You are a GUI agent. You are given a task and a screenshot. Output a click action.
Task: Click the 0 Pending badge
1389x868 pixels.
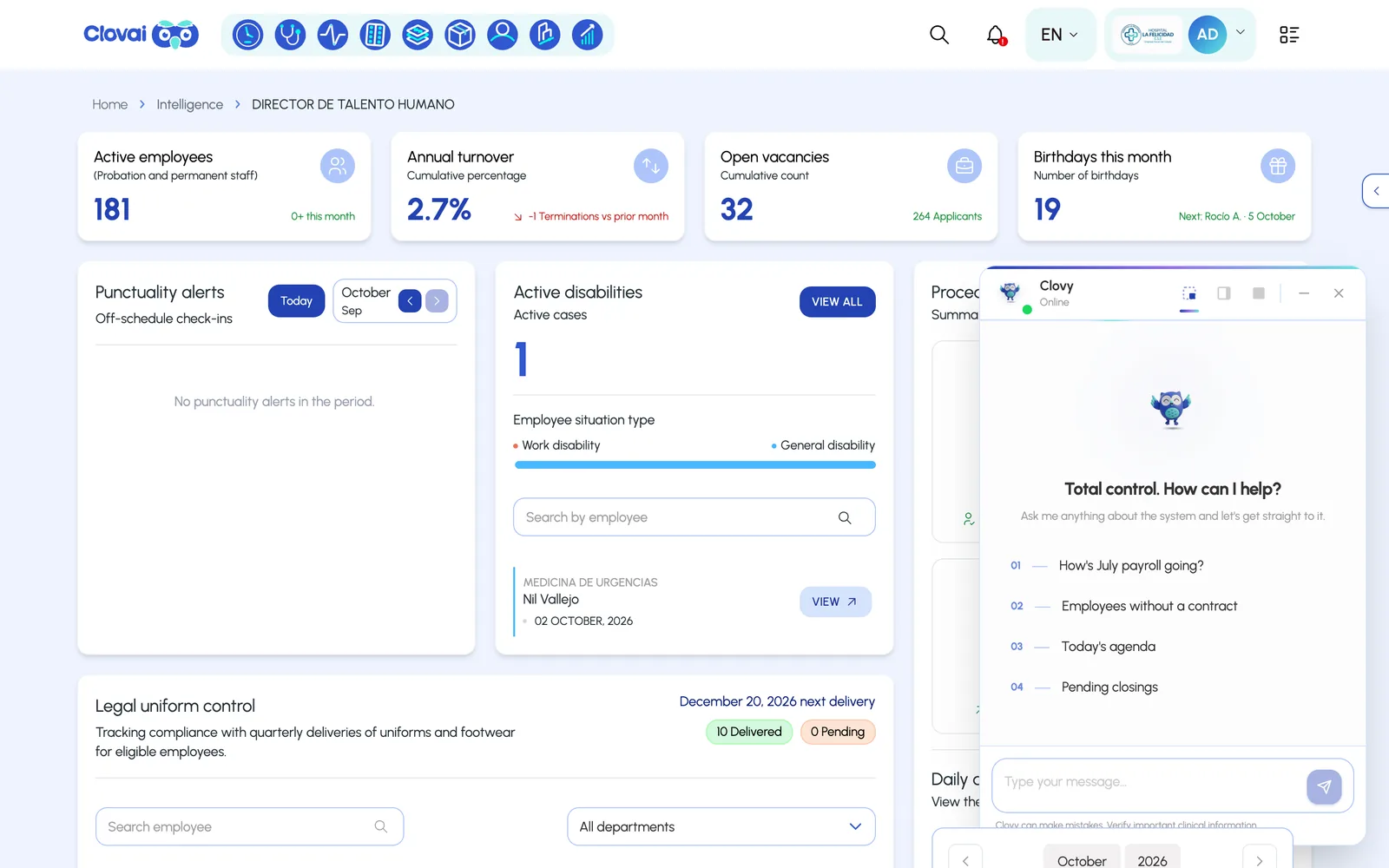click(x=838, y=732)
